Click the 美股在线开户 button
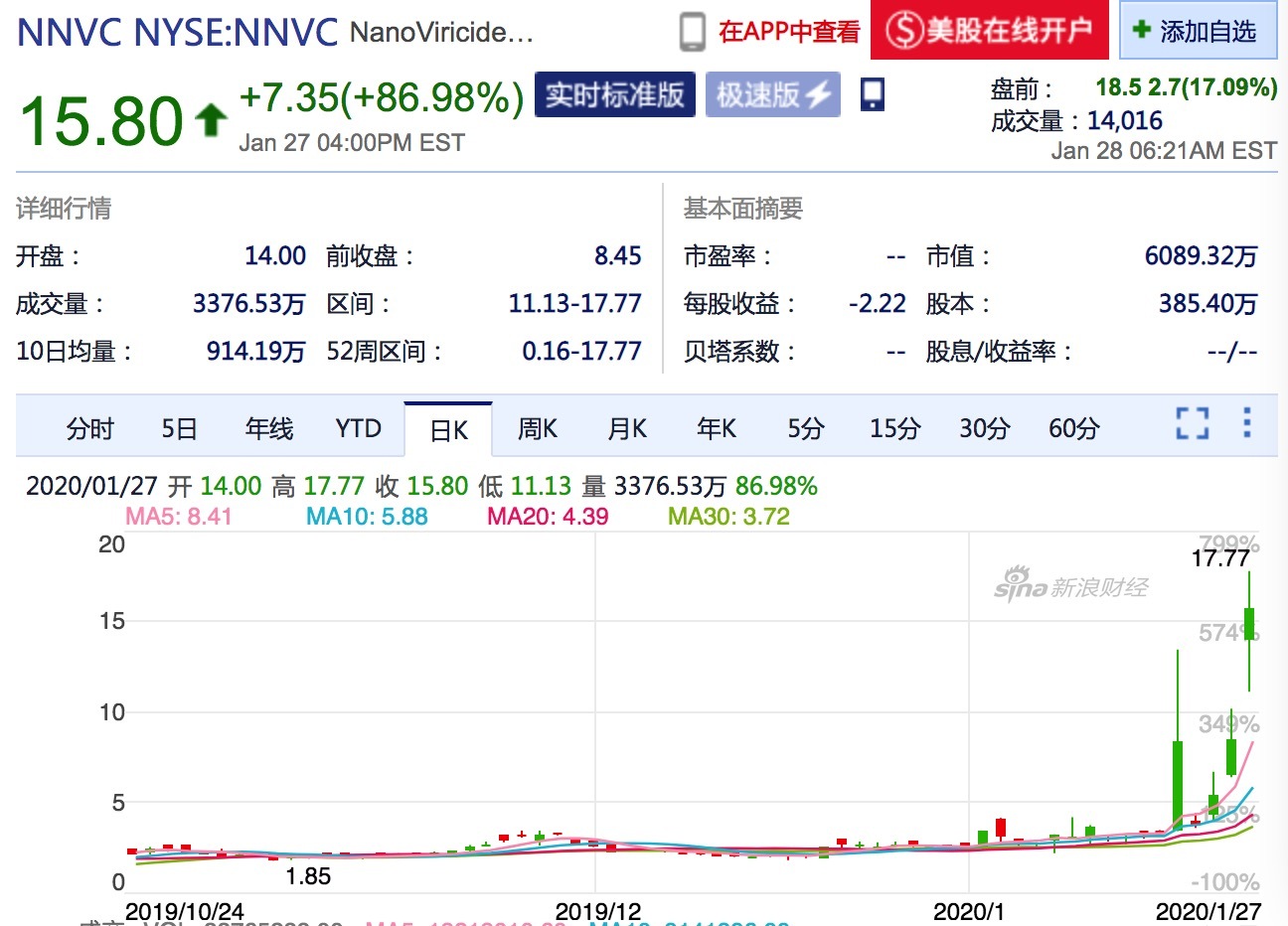This screenshot has width=1288, height=926. click(989, 30)
